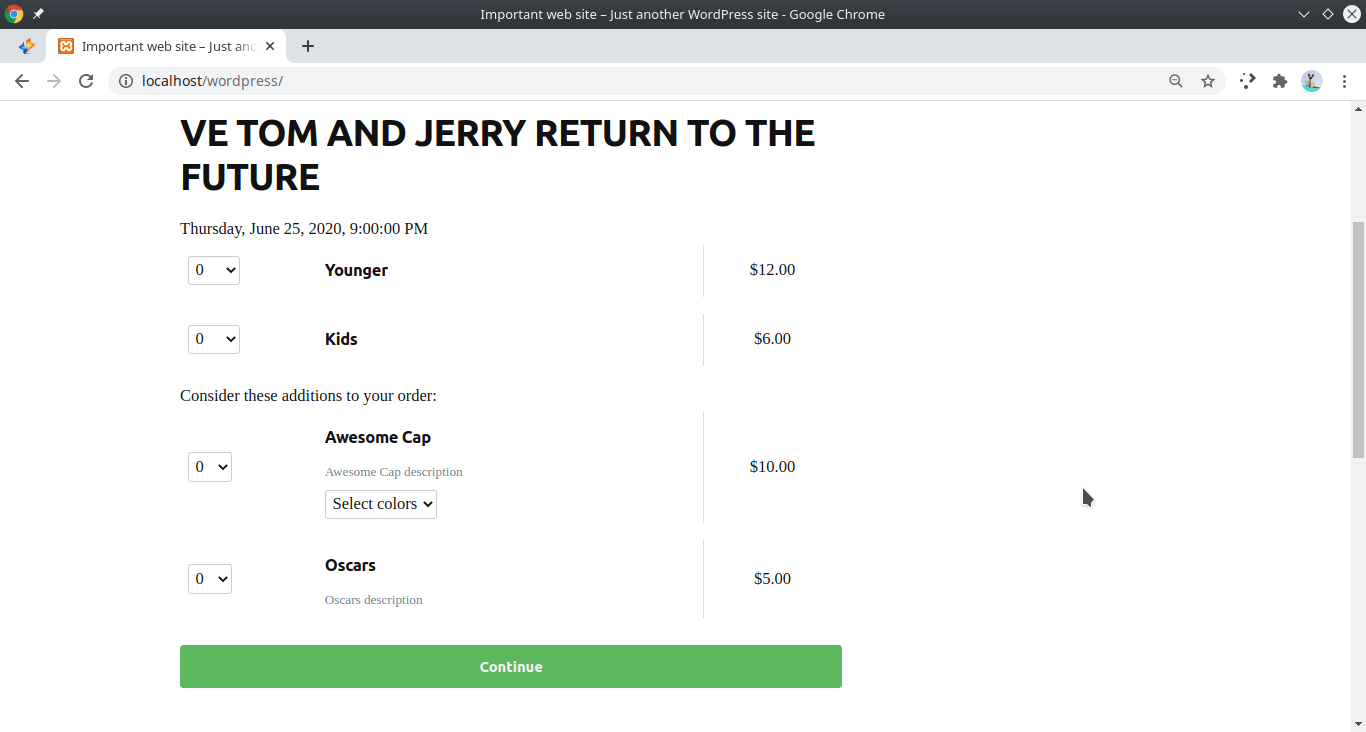Click the forward navigation arrow

coord(54,81)
